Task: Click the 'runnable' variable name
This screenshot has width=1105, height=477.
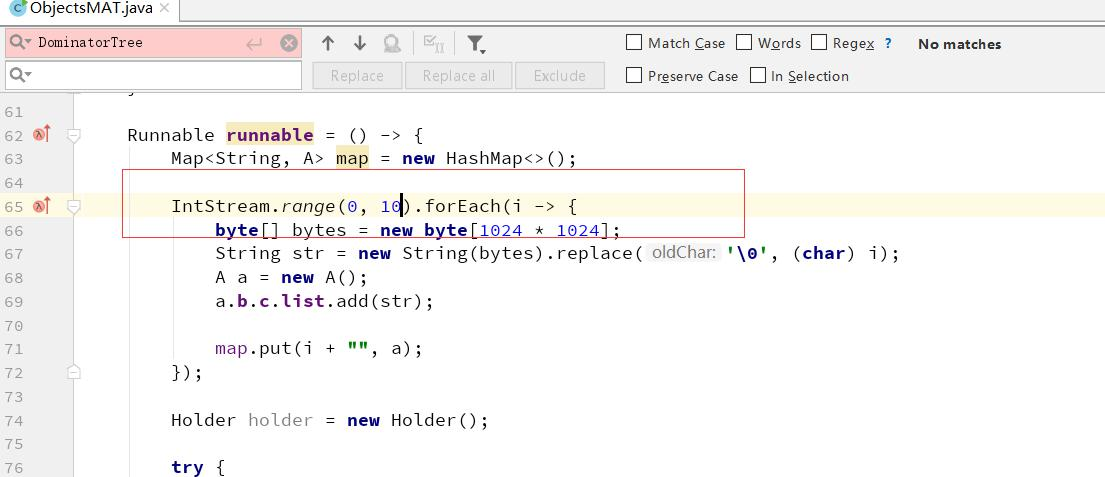Action: (270, 135)
